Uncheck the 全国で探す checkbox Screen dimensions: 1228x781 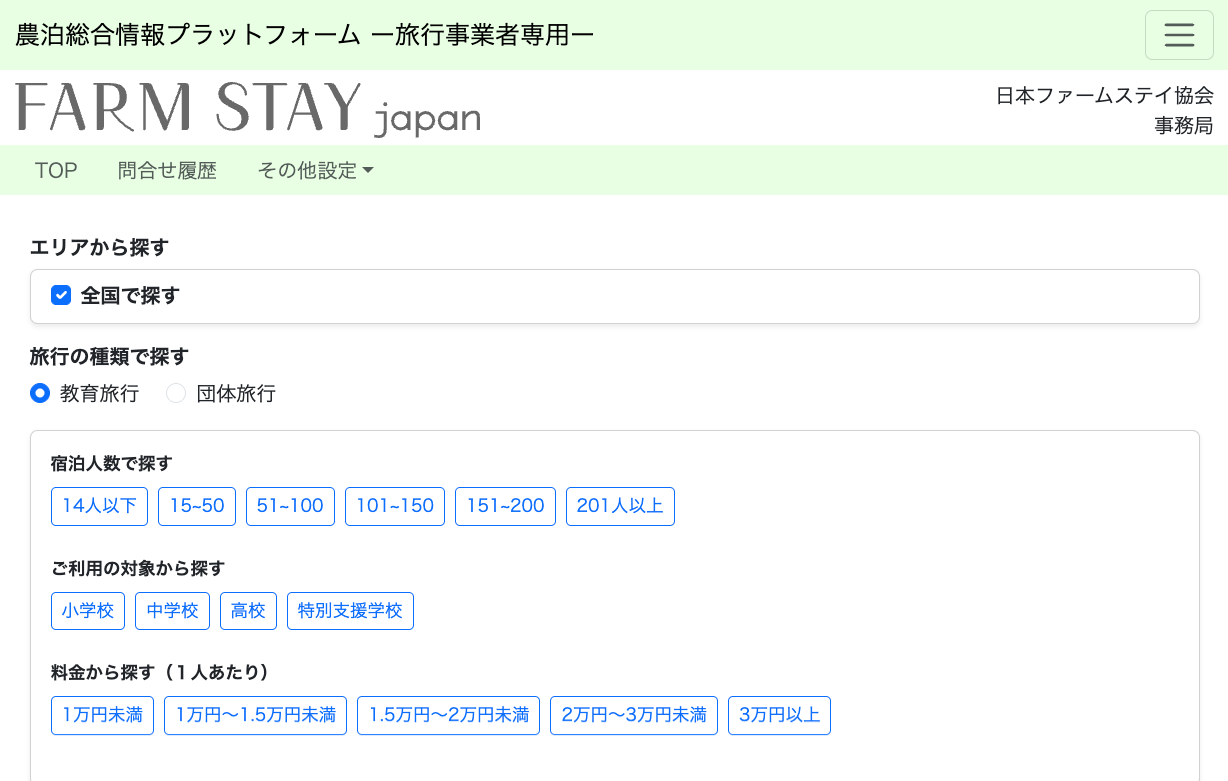(x=61, y=295)
